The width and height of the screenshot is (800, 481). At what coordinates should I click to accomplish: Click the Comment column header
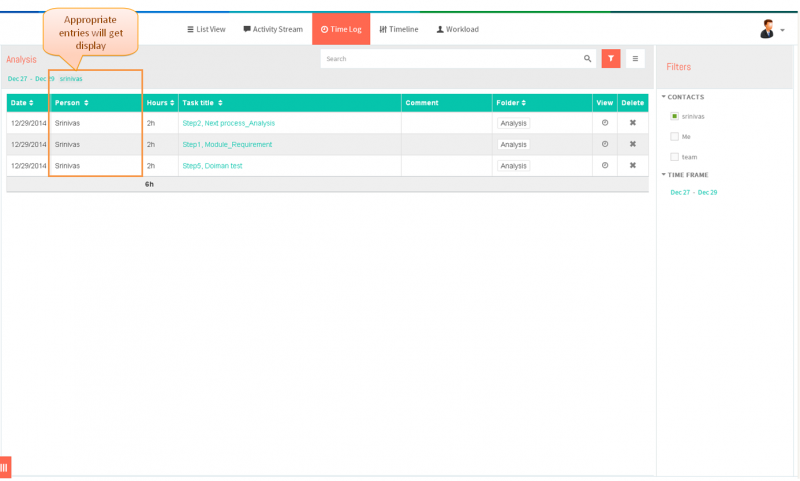coord(422,103)
